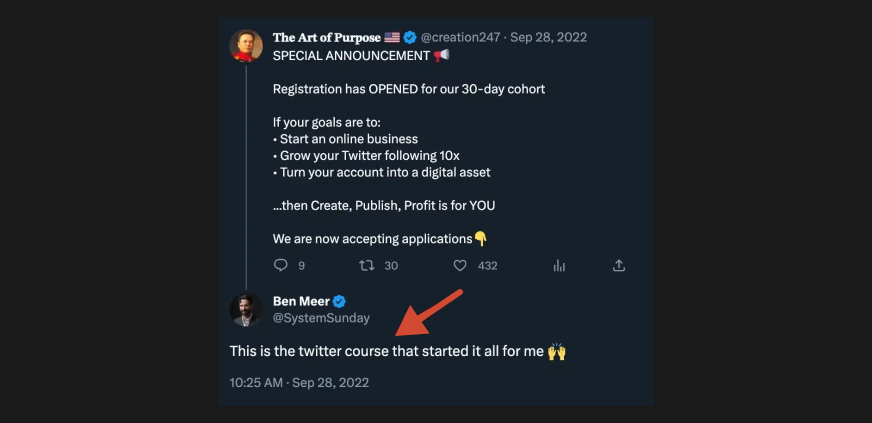Click the megaphone emoji after SPECIAL ANNOUNCEMENT
Viewport: 872px width, 423px height.
pos(442,55)
